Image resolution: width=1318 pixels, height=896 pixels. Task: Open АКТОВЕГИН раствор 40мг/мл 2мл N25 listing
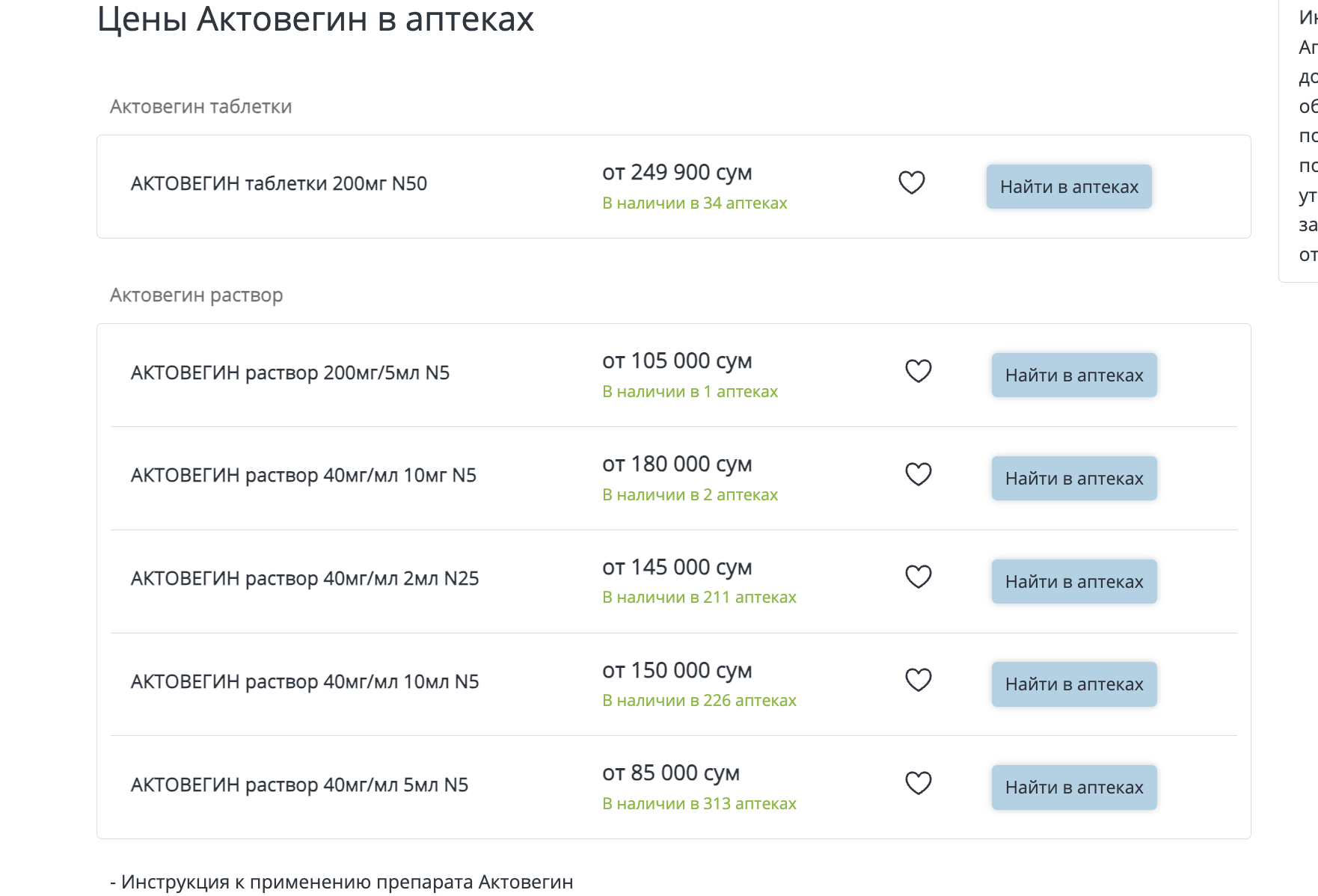coord(304,579)
